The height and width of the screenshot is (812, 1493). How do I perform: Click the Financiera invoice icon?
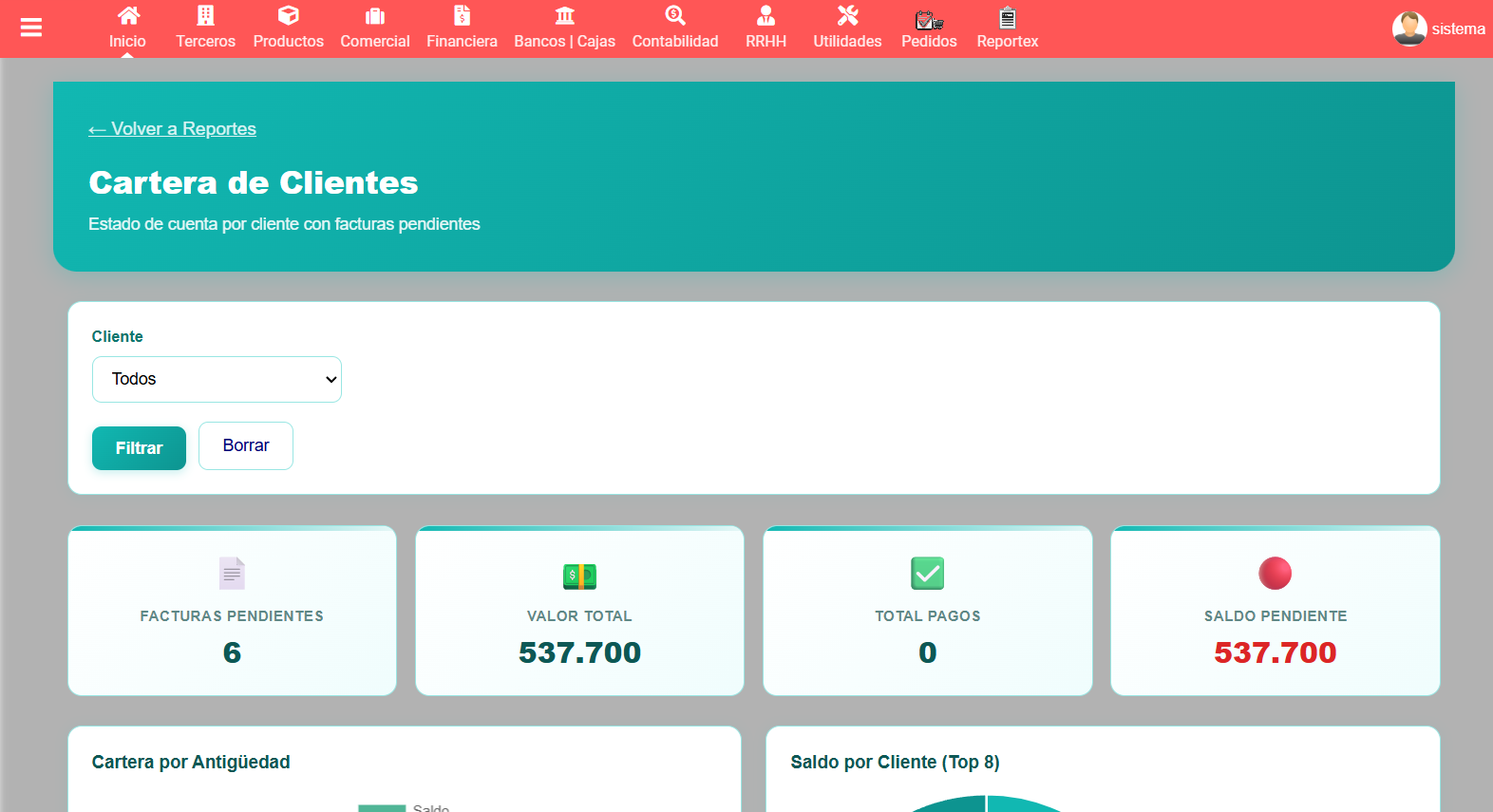click(462, 15)
